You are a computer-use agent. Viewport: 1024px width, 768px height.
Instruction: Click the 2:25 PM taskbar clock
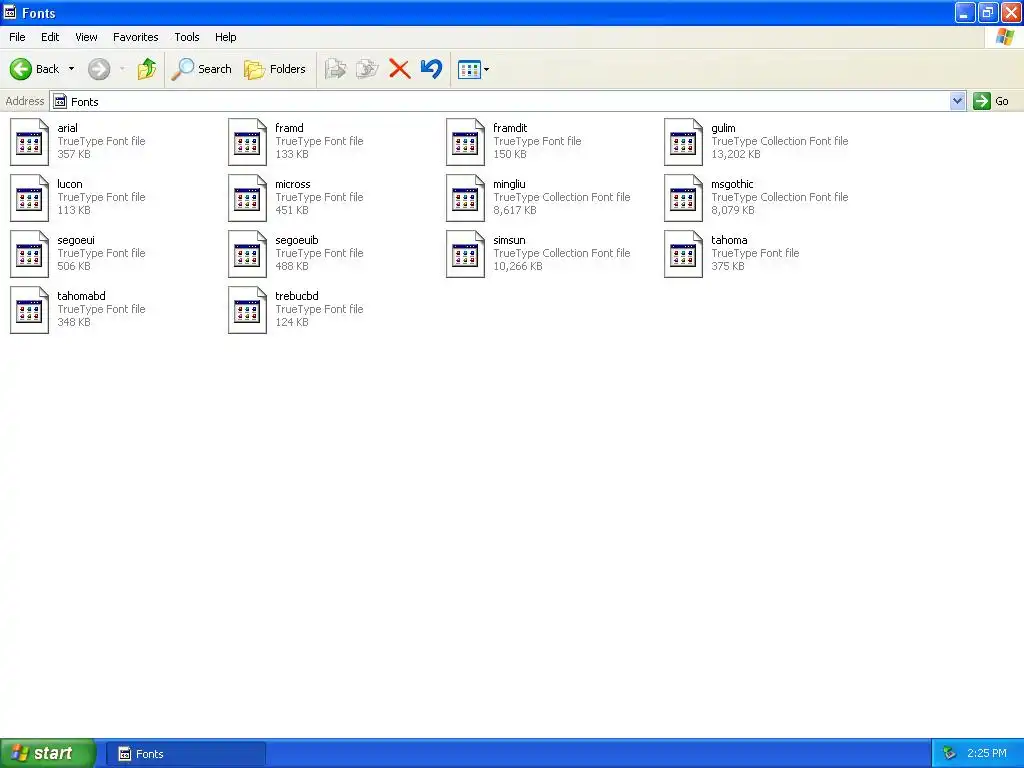pos(987,753)
